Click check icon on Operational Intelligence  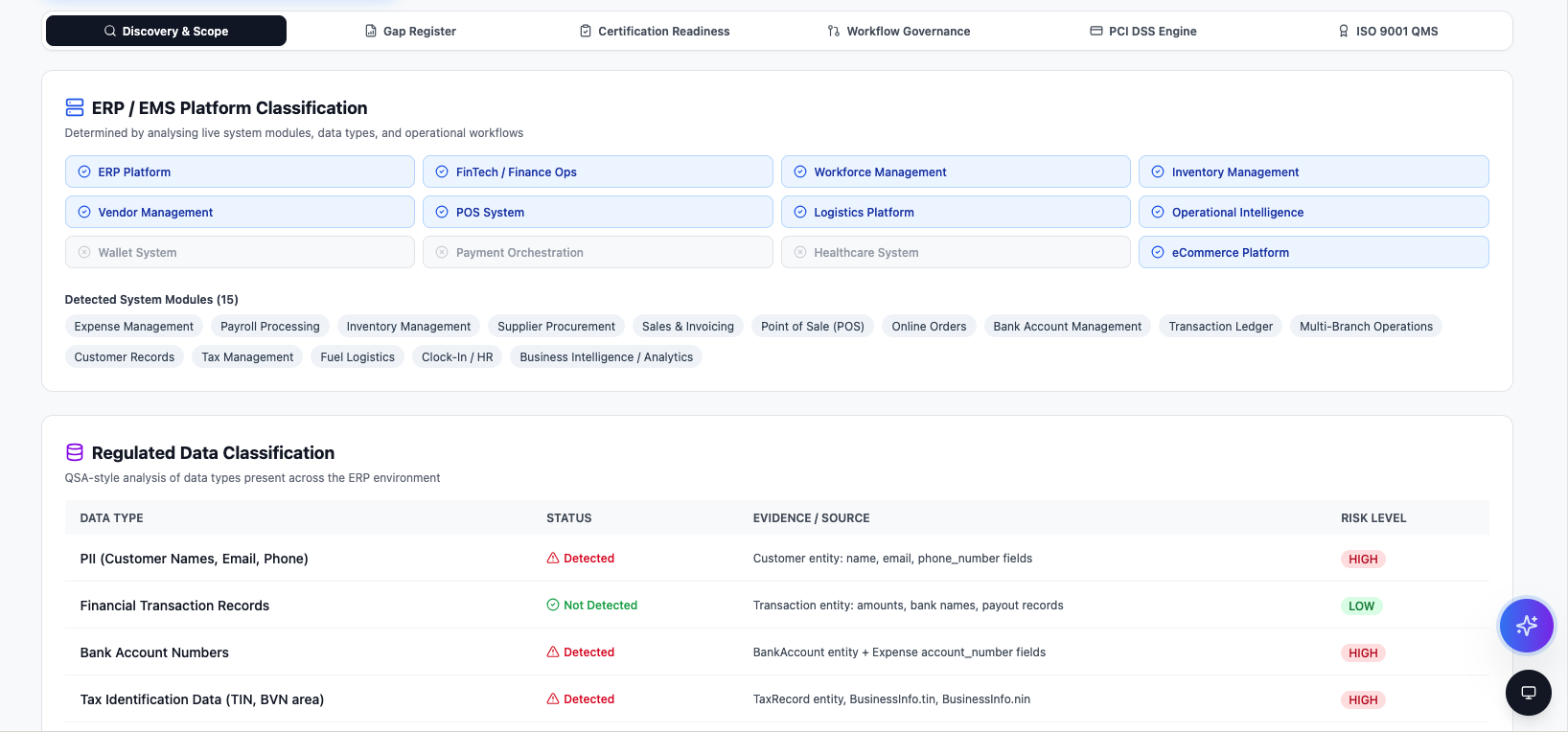click(1158, 212)
